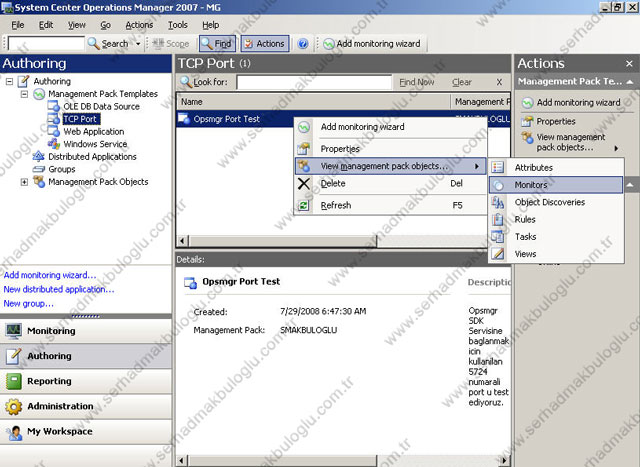Click the Name column header
Screen dimensions: 640x467
point(313,102)
